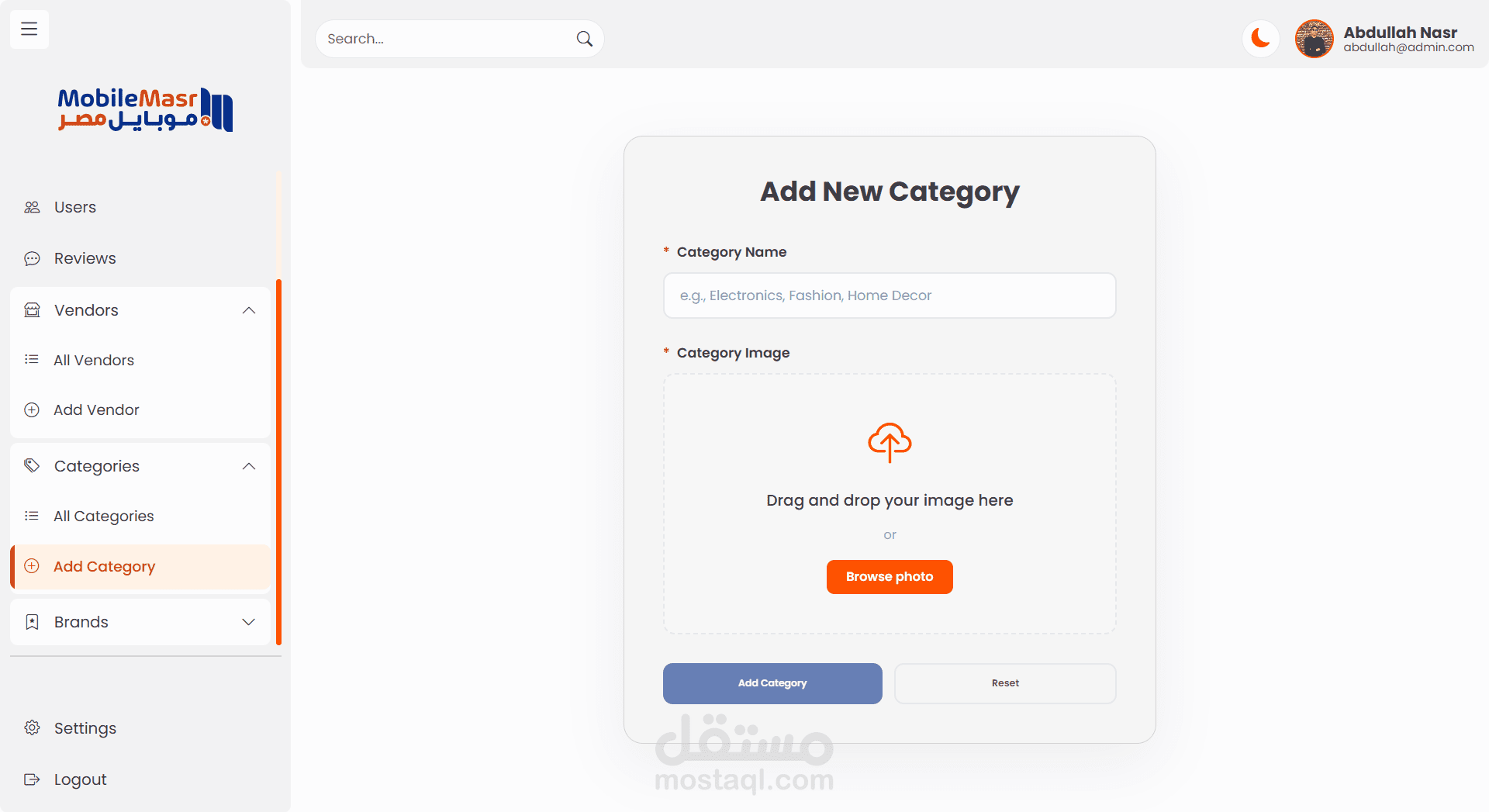The width and height of the screenshot is (1489, 812).
Task: Collapse the Vendors section chevron
Action: [x=249, y=310]
